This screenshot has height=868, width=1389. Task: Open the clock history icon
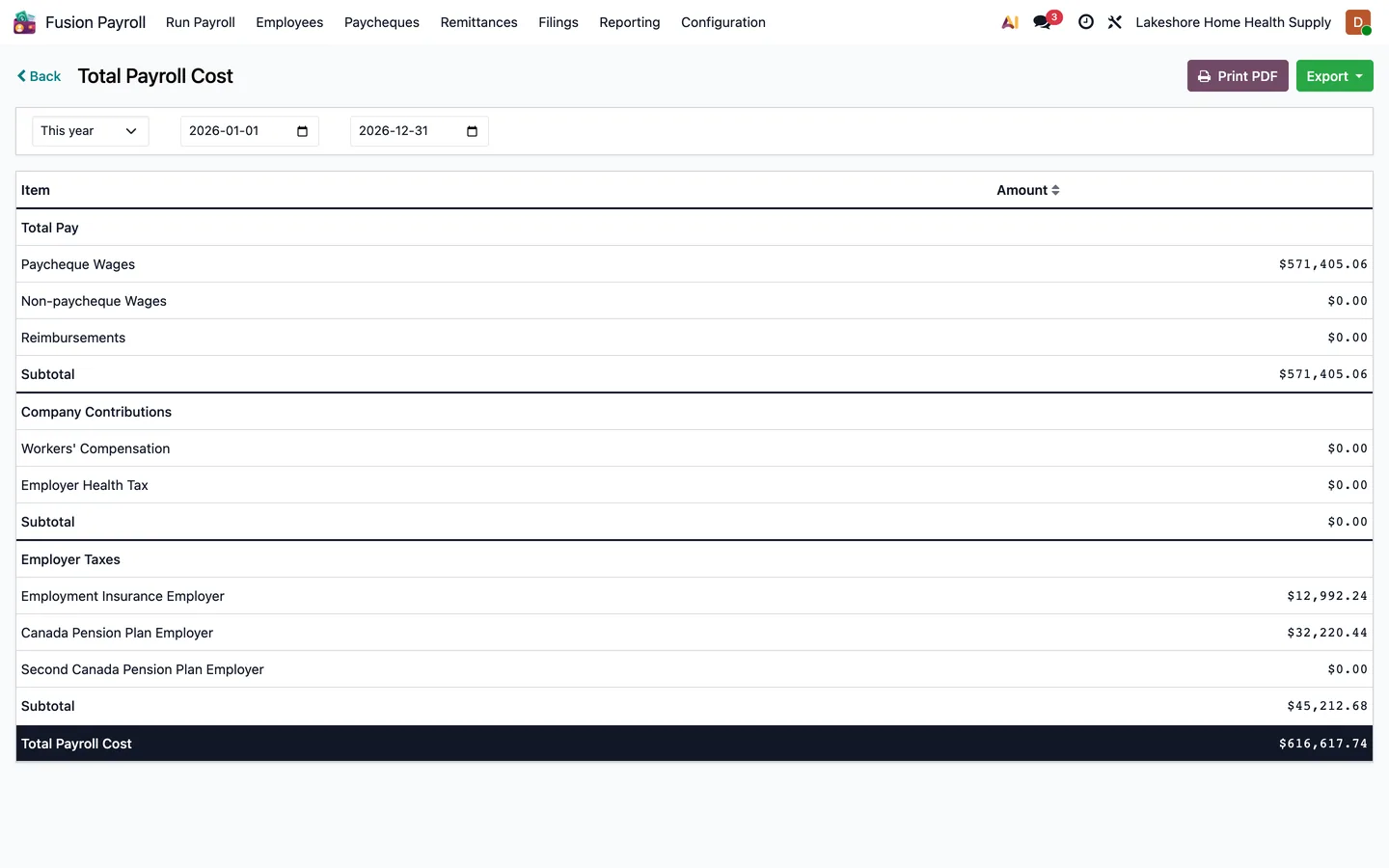(x=1086, y=22)
